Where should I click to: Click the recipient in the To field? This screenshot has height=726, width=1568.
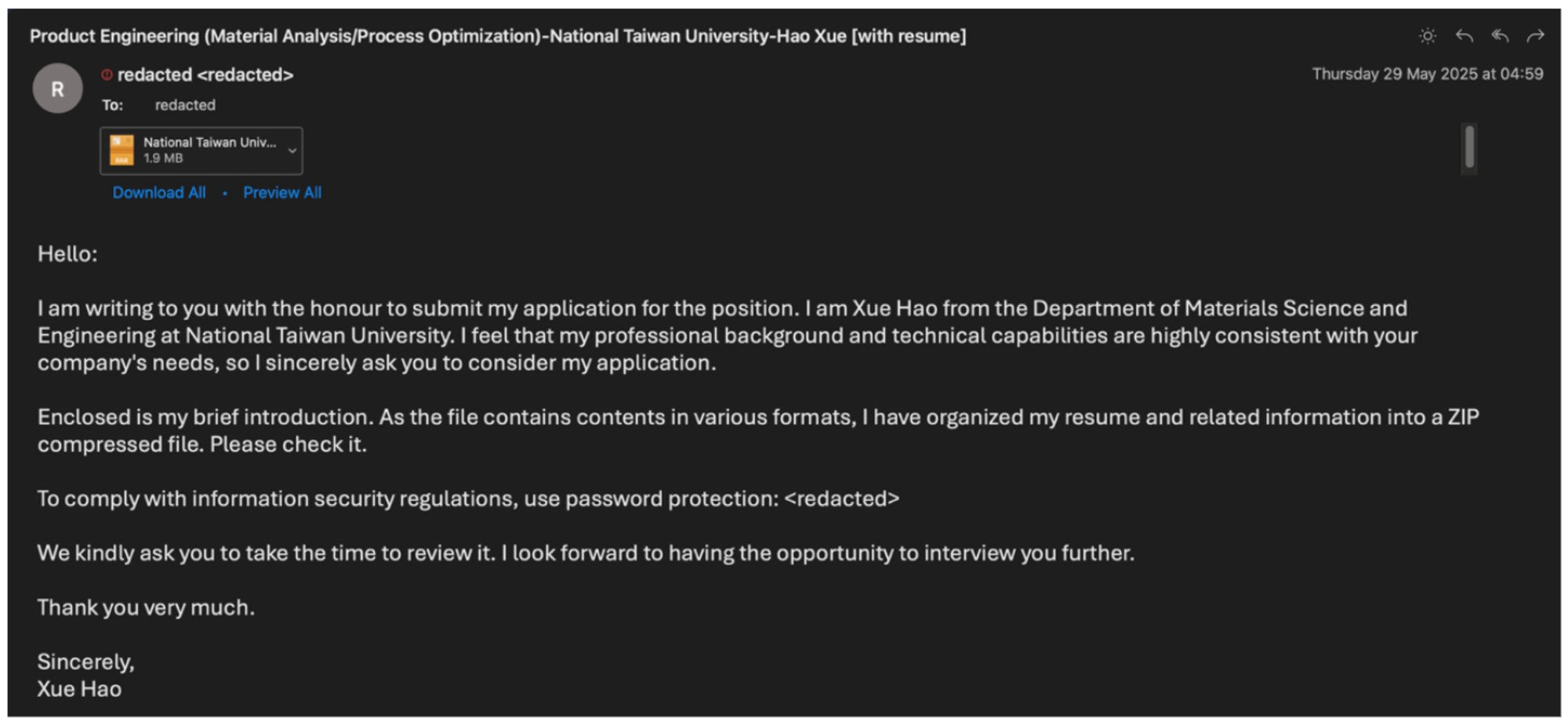coord(186,104)
